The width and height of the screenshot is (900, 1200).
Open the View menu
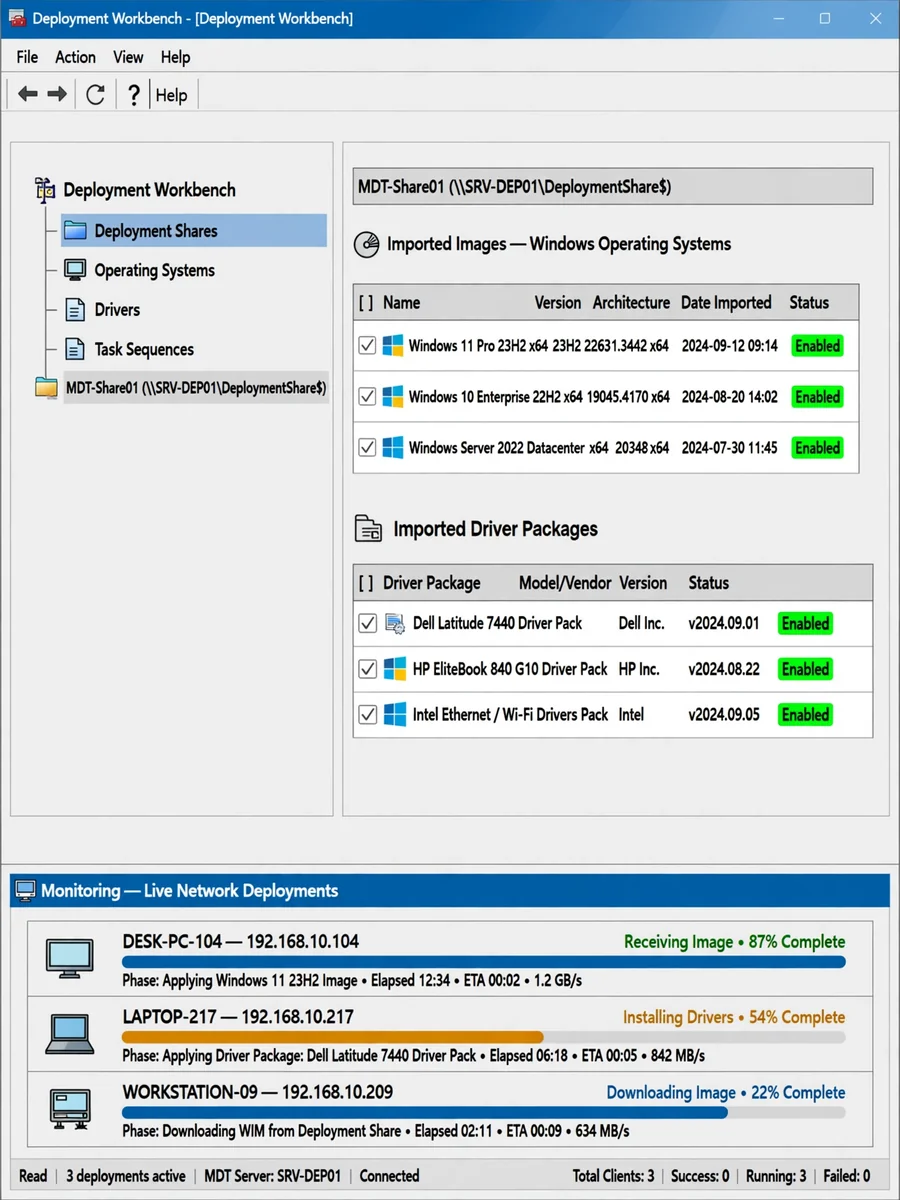[x=128, y=57]
